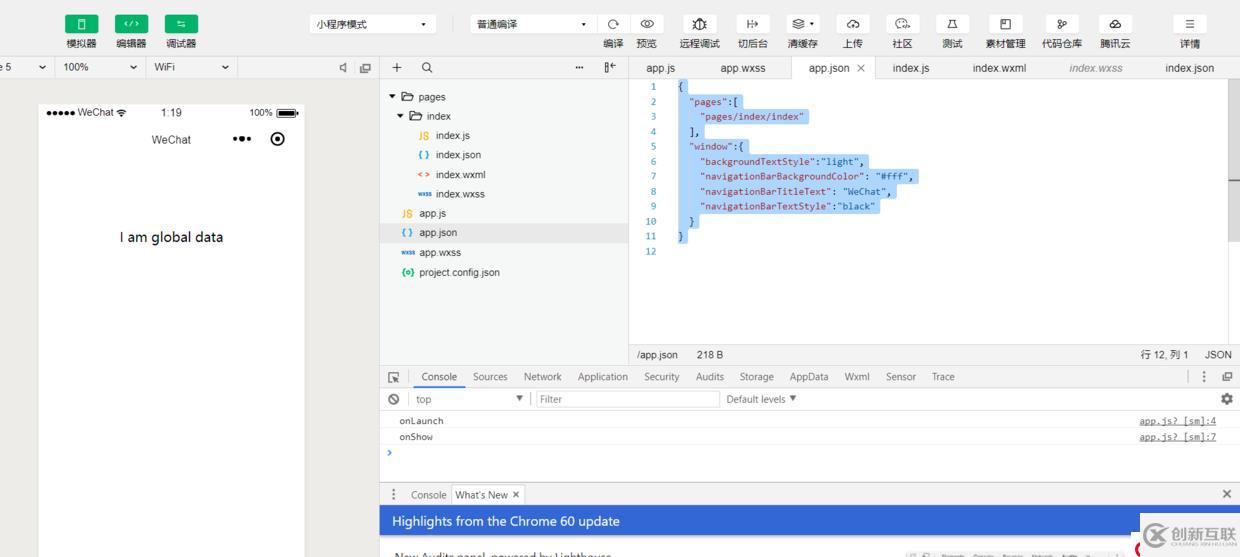Open app.wxss in file tree

(440, 253)
